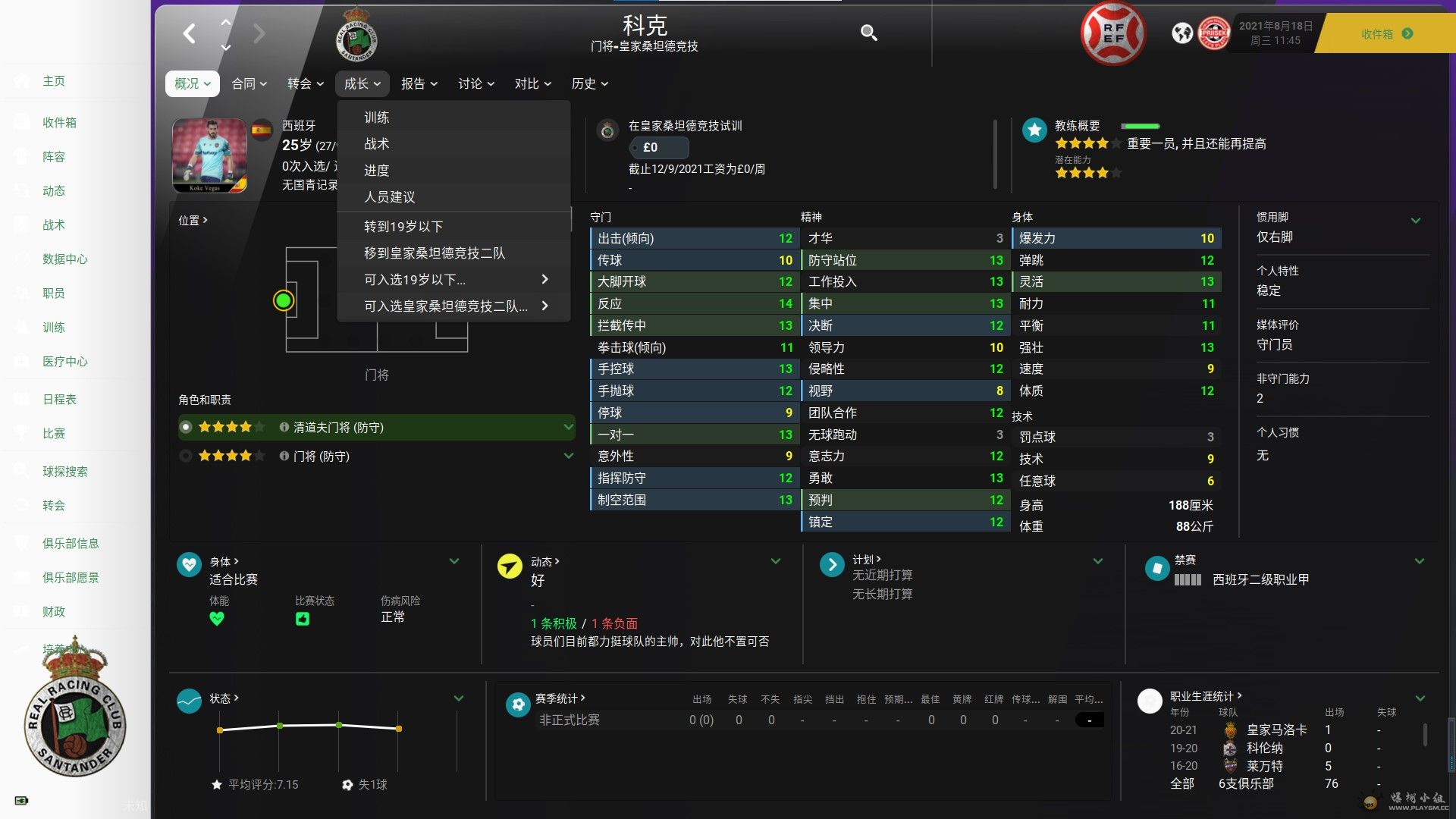Open 阵容 in the sidebar
The width and height of the screenshot is (1456, 819).
point(54,157)
